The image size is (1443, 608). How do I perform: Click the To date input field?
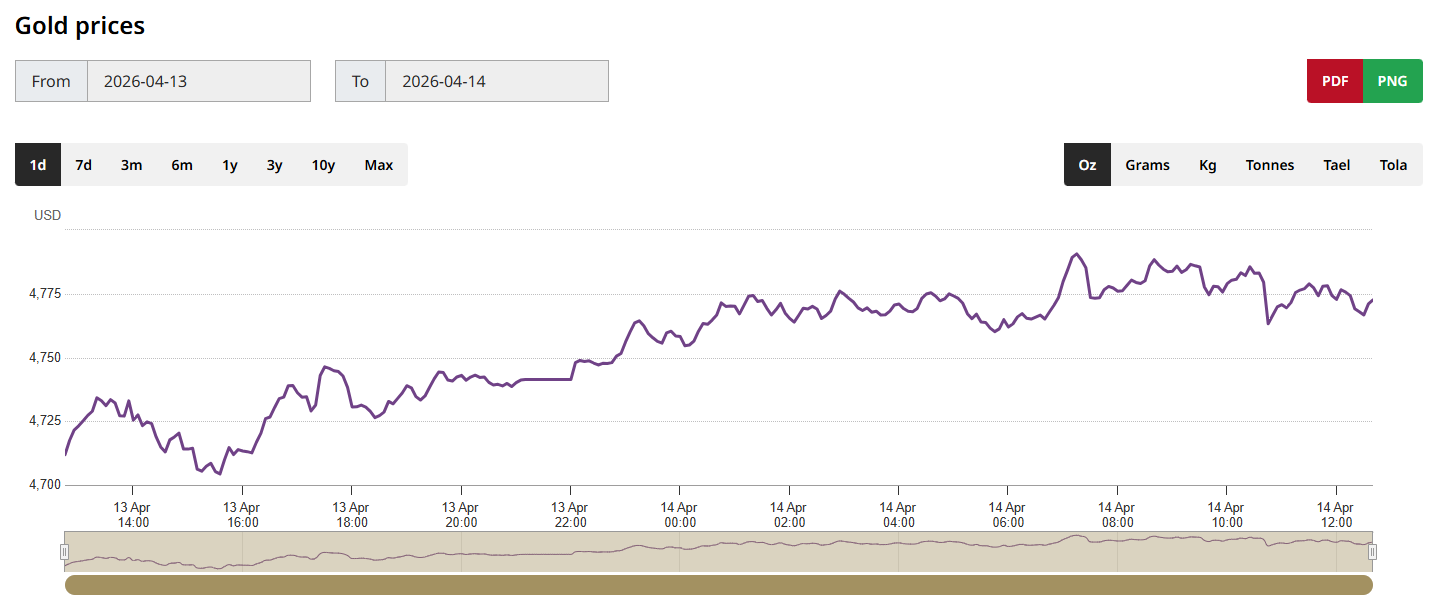(x=496, y=81)
